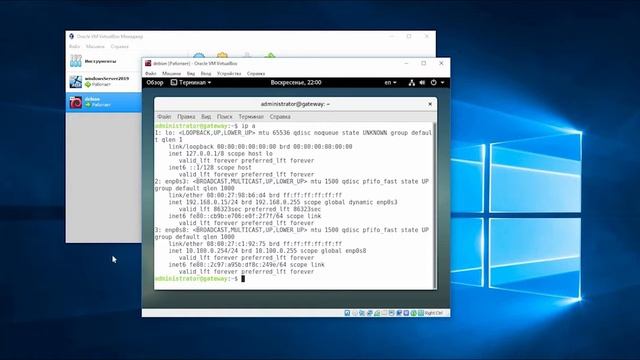Click the terminal prompt cursor line
The image size is (640, 360).
coord(200,278)
